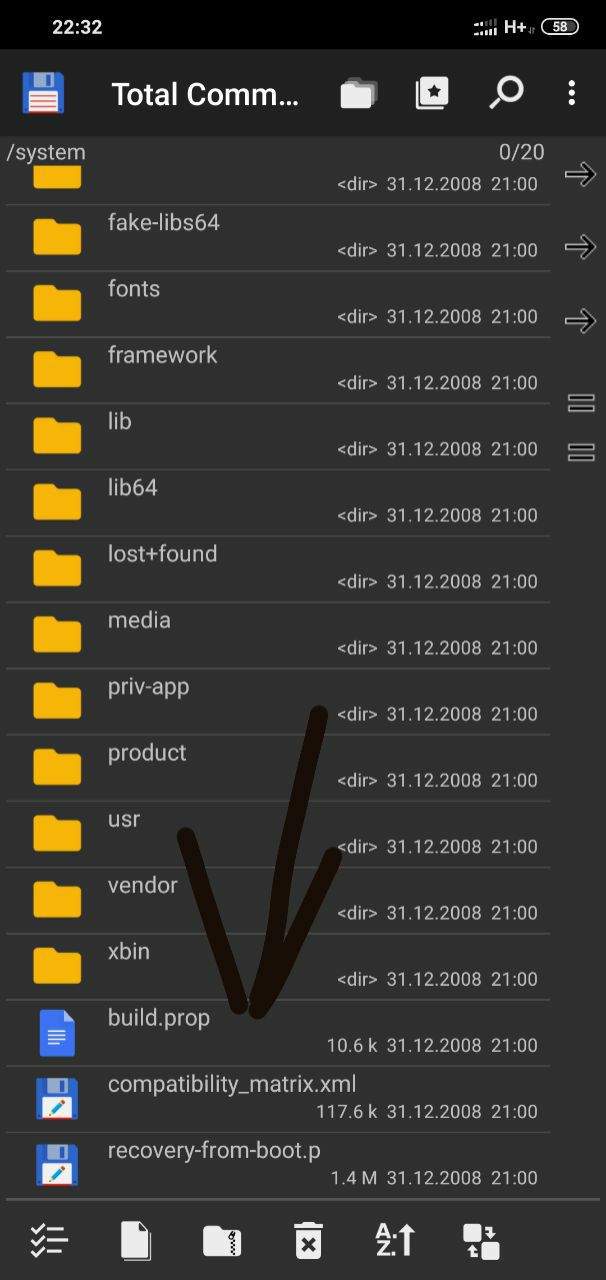Tap the upper equals-sign panel button
This screenshot has height=1280, width=606.
(581, 403)
